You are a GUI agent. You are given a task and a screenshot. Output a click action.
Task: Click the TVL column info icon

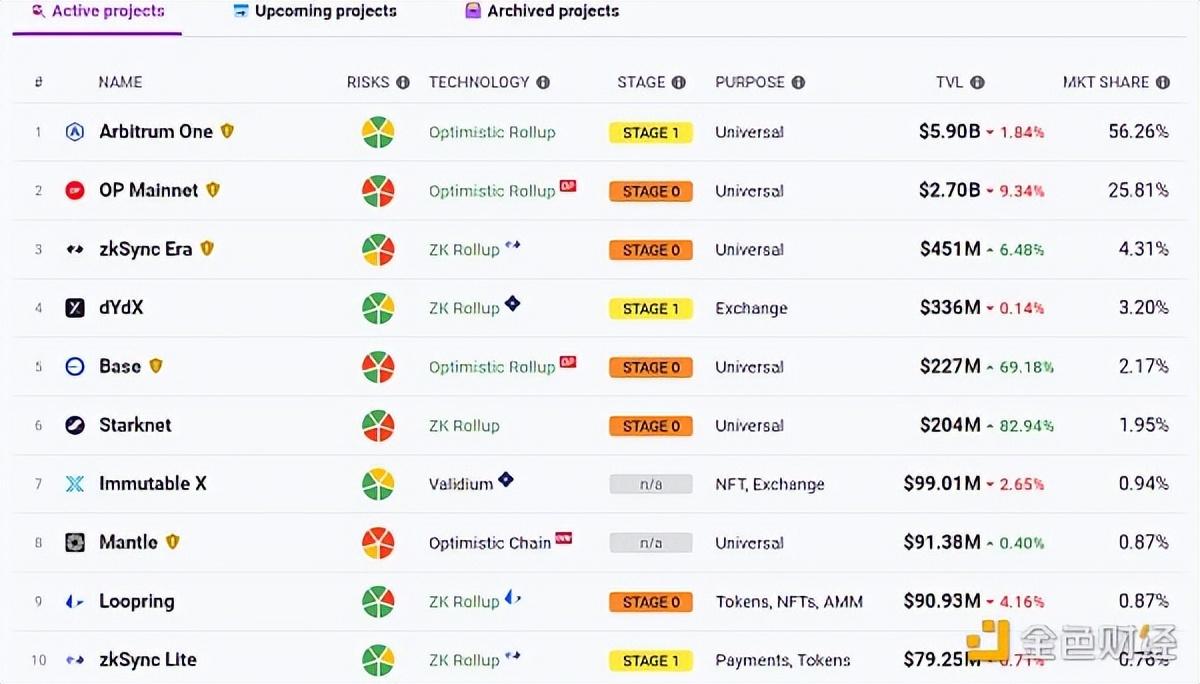pos(977,83)
